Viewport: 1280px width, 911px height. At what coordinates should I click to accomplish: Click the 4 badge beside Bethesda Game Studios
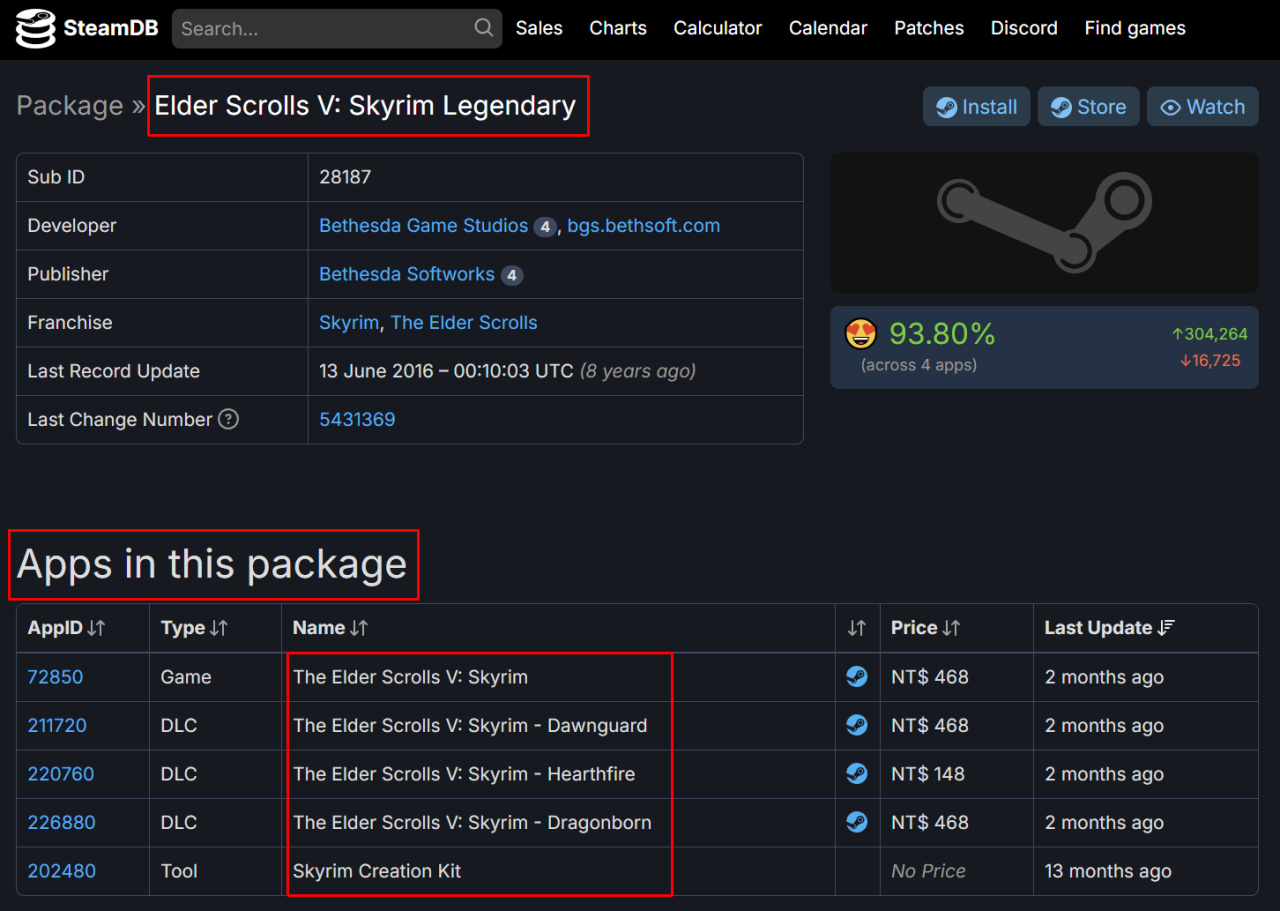544,227
